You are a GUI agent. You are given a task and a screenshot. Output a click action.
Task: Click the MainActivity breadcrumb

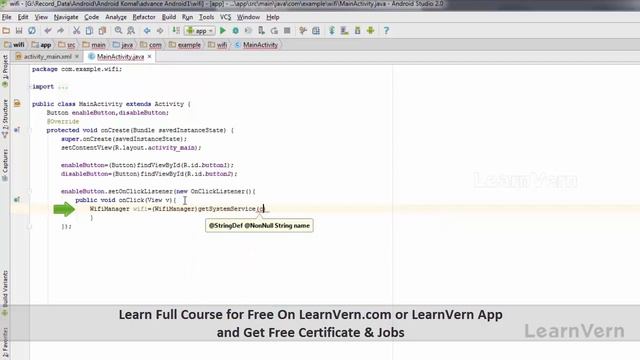[256, 45]
